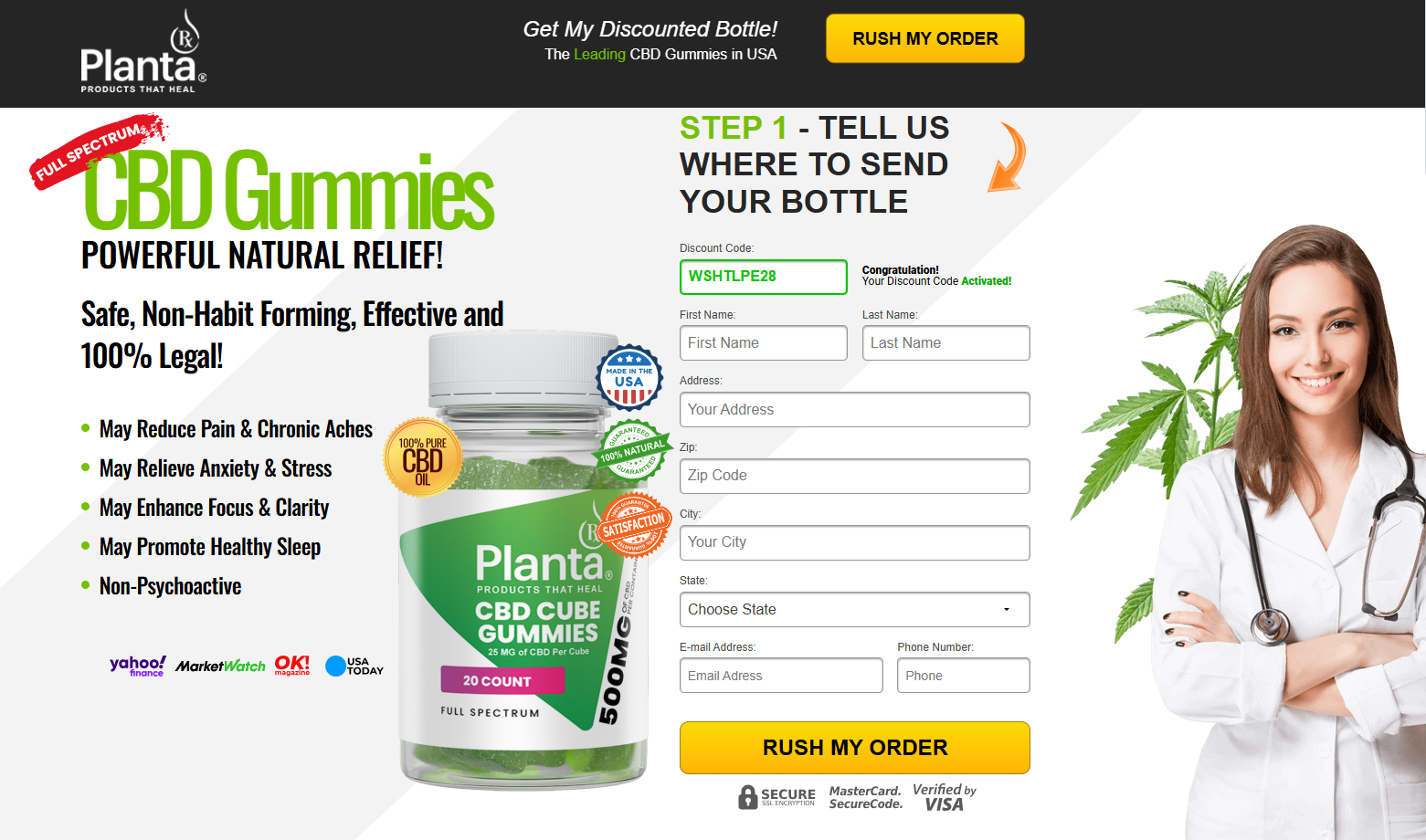The height and width of the screenshot is (840, 1426).
Task: Click the USA Today logo
Action: (354, 666)
